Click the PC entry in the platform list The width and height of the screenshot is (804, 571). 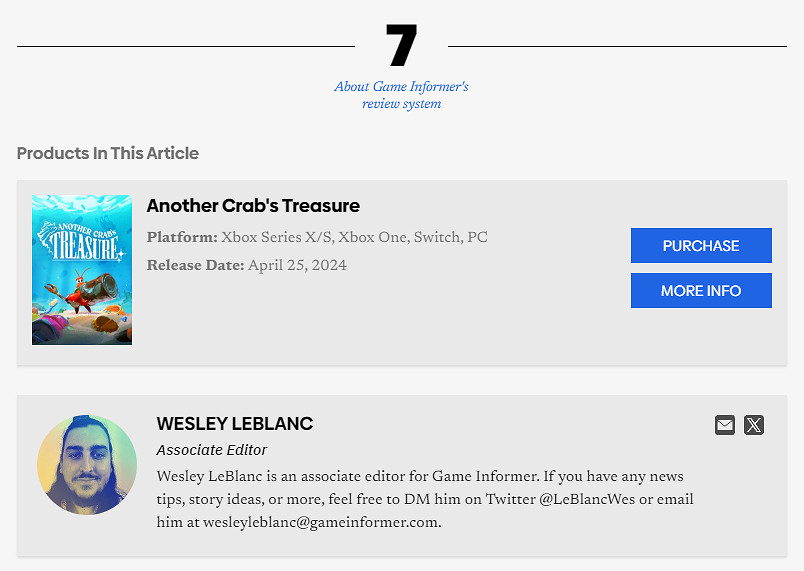[x=478, y=237]
